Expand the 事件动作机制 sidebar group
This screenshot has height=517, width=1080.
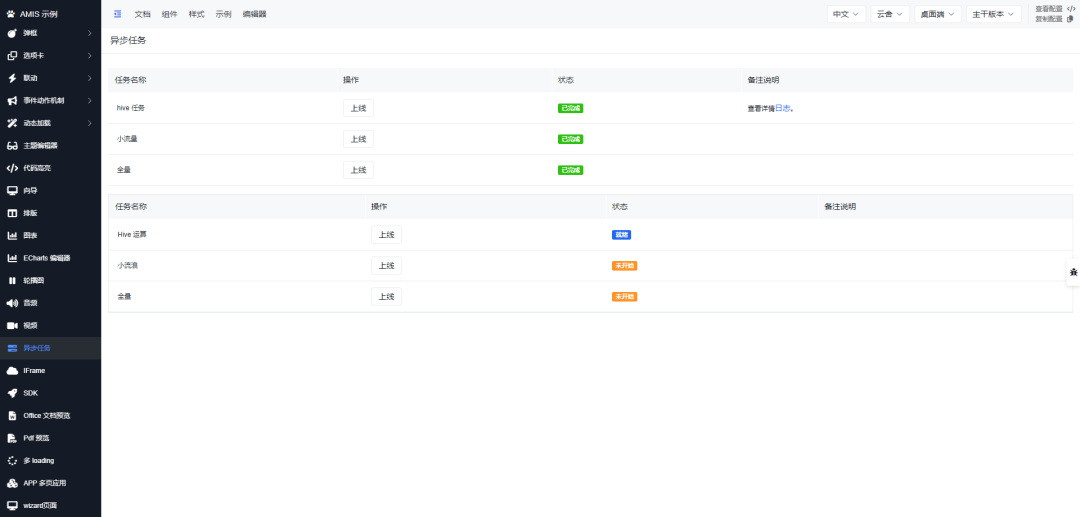pyautogui.click(x=89, y=100)
